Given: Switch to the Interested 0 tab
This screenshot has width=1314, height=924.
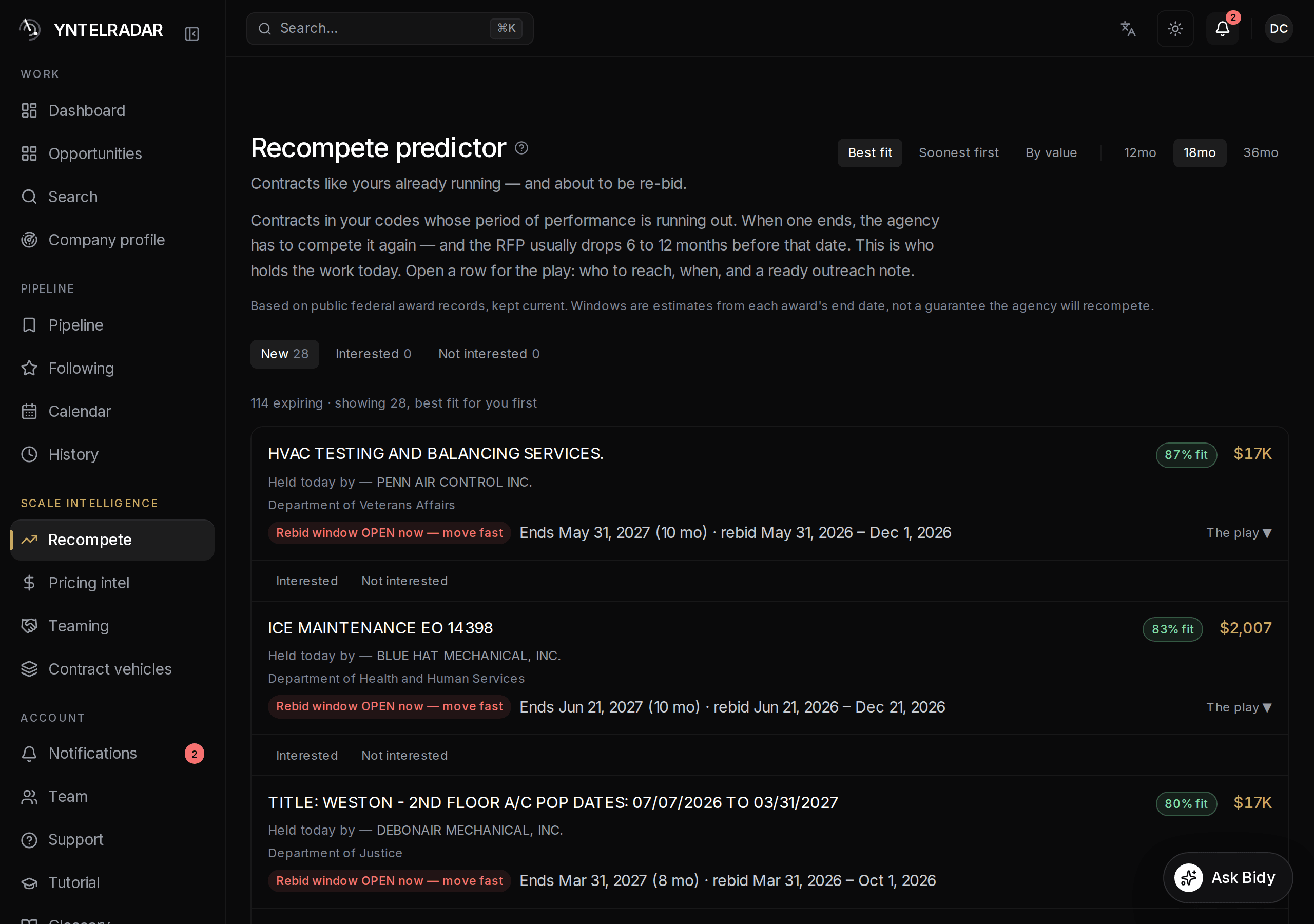Looking at the screenshot, I should [x=373, y=354].
